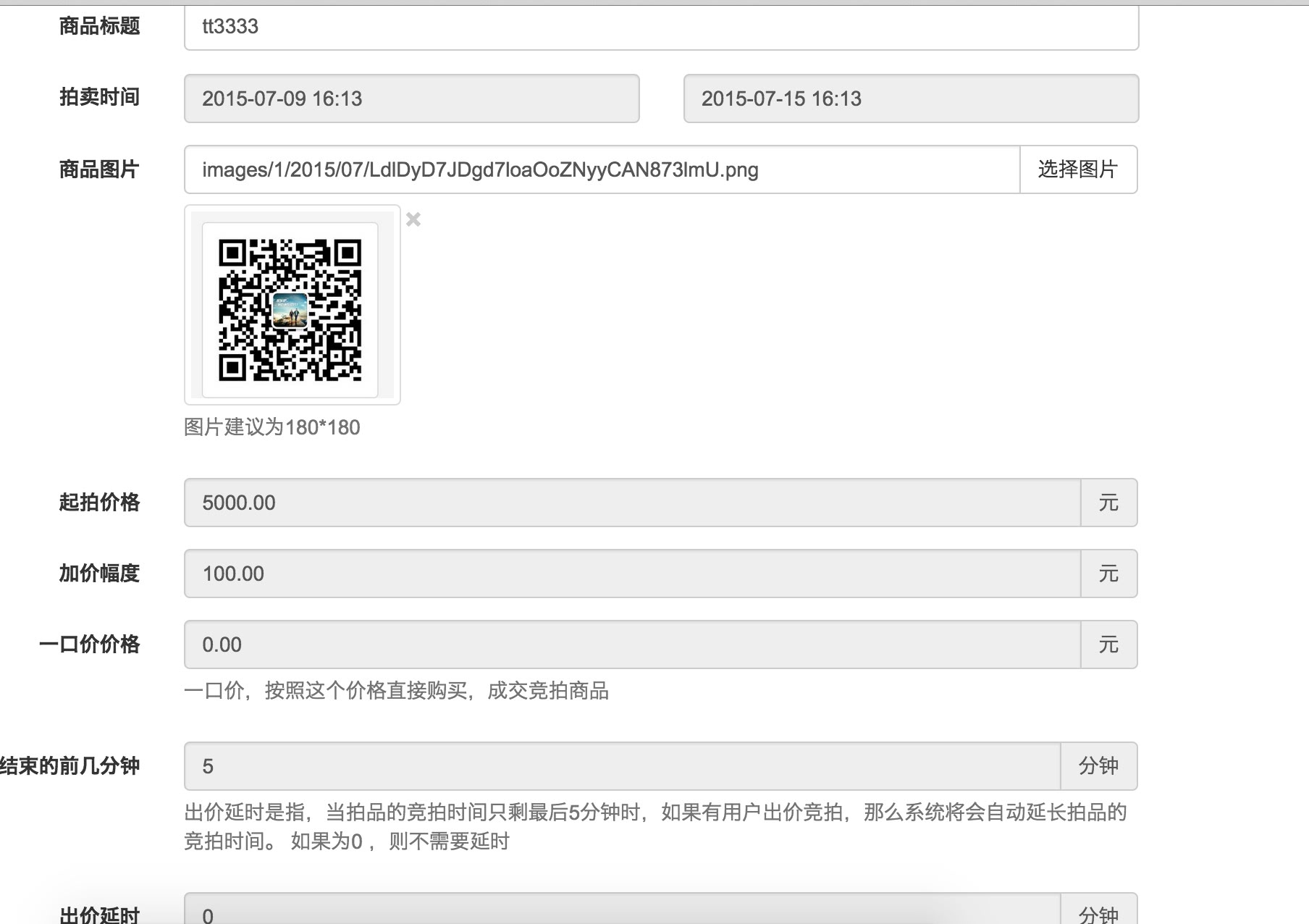This screenshot has width=1309, height=924.
Task: Open the auction start time field 2015-07-09 16:13
Action: click(x=411, y=98)
